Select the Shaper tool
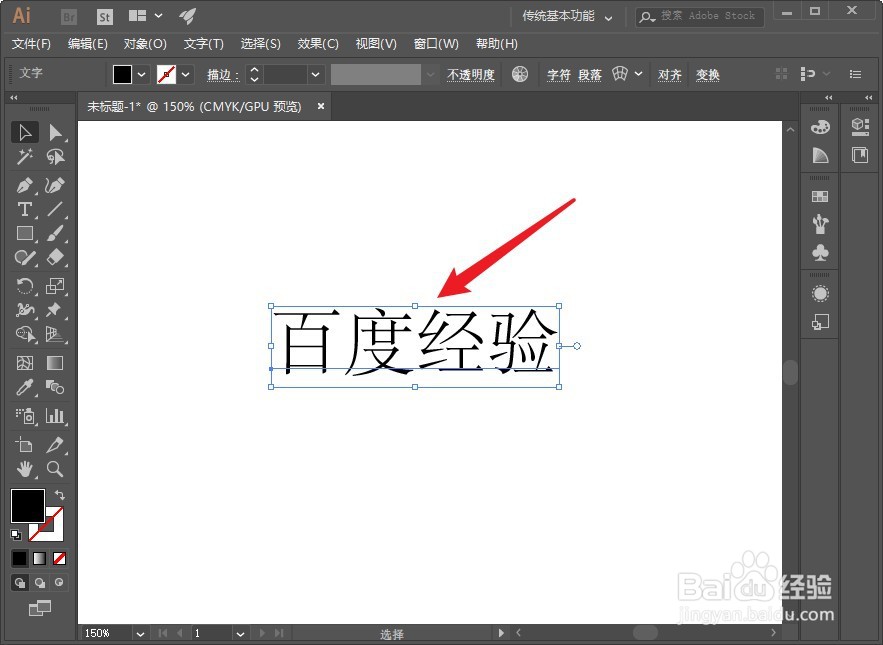Screen dimensions: 883x645 pyautogui.click(x=25, y=257)
